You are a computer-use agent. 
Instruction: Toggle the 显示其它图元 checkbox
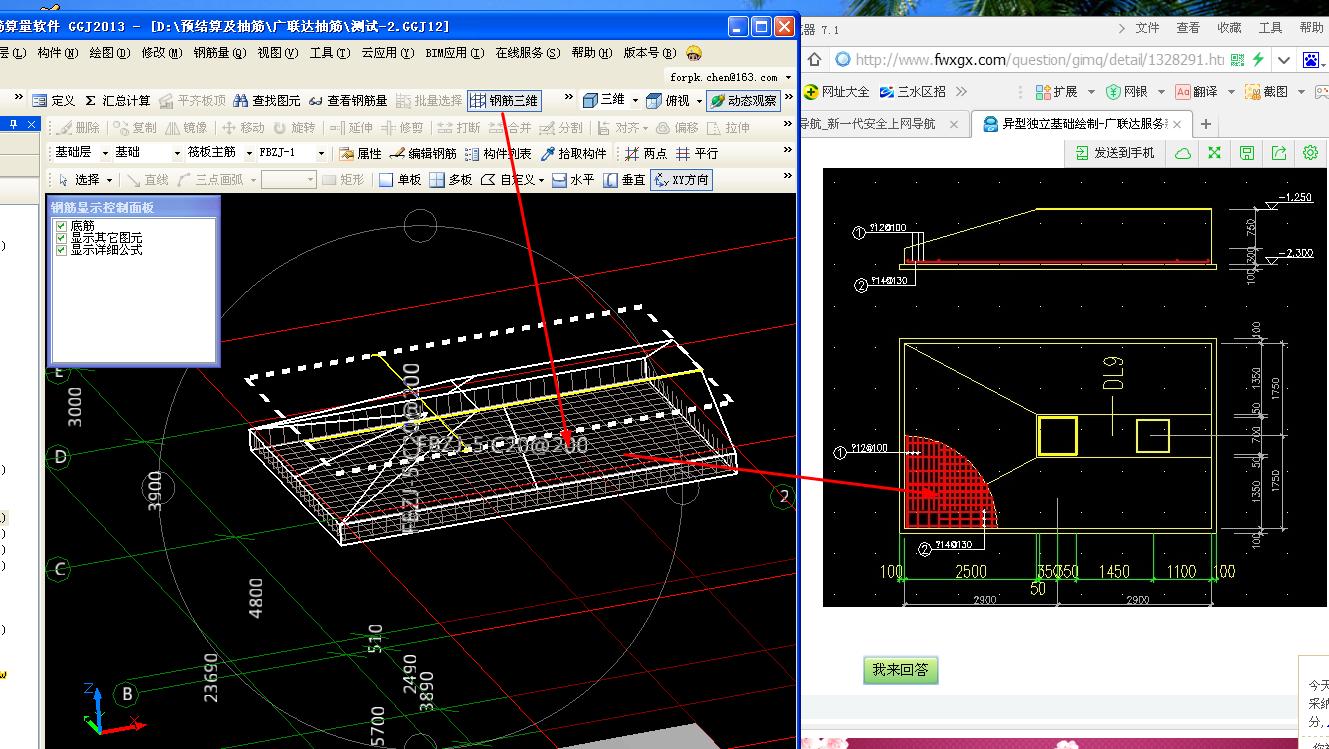tap(62, 238)
